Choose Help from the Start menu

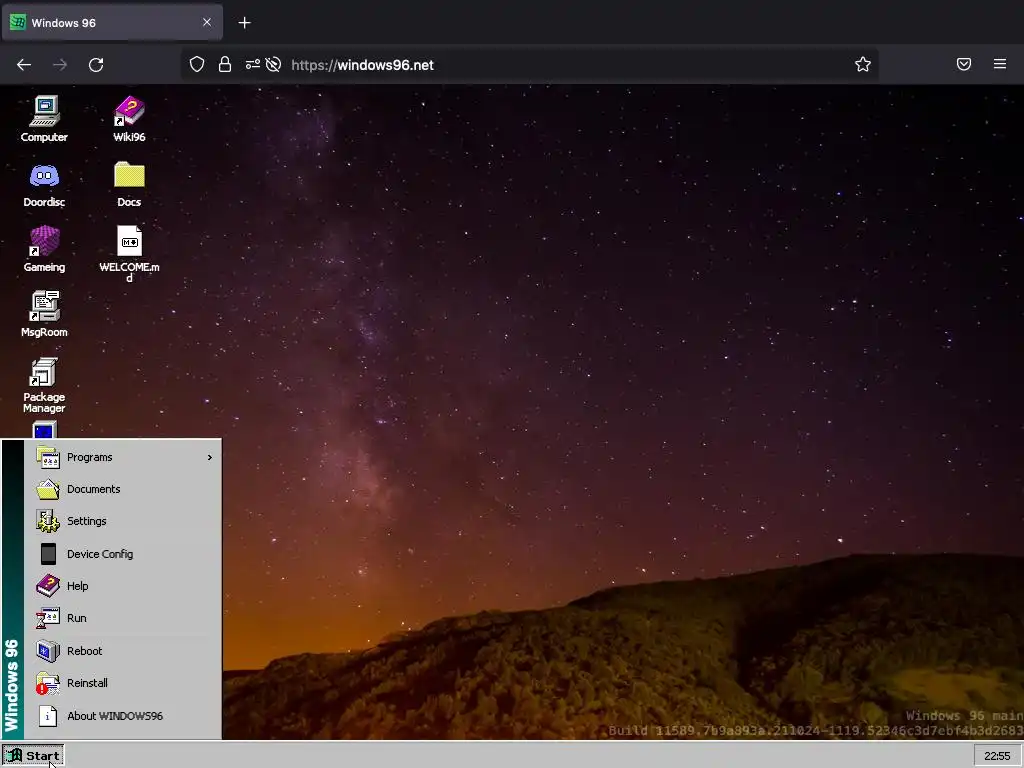click(123, 586)
